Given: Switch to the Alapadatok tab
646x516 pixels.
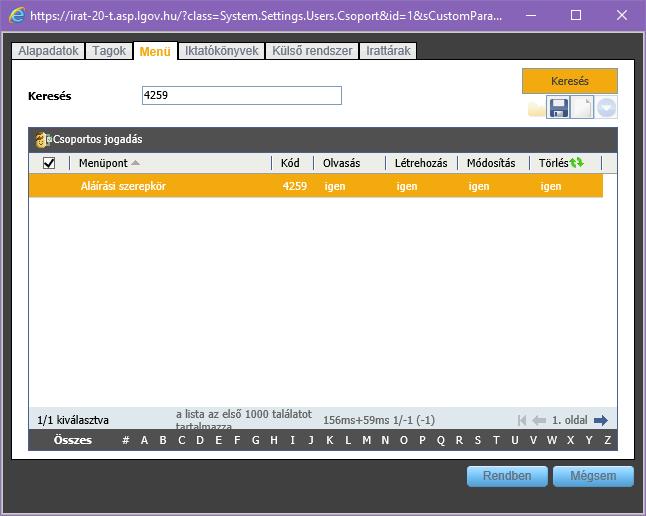Looking at the screenshot, I should pos(48,51).
